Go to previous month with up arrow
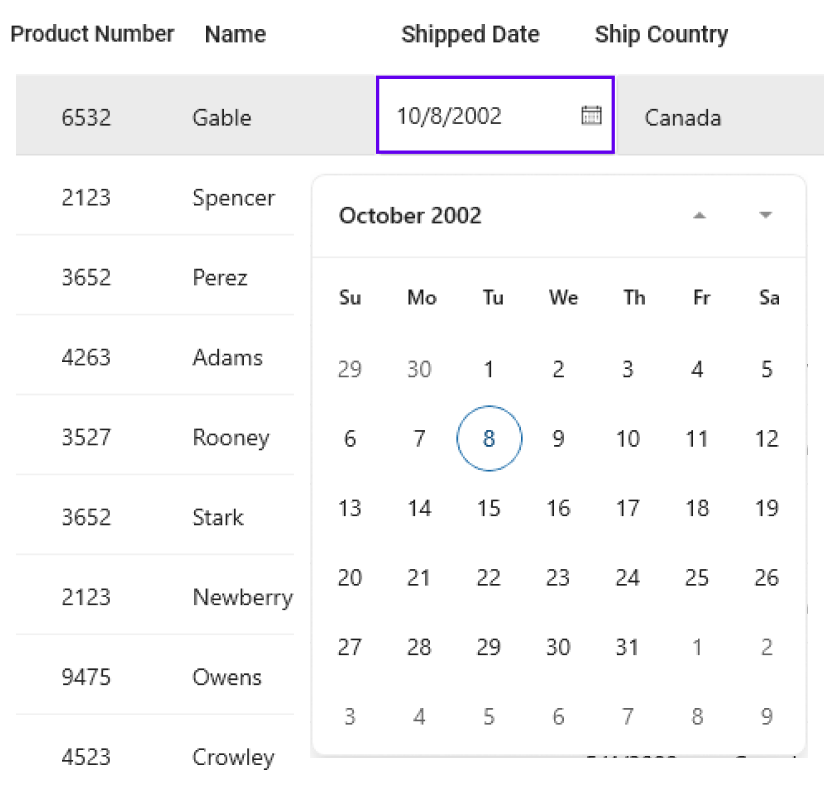The image size is (824, 794). [700, 215]
